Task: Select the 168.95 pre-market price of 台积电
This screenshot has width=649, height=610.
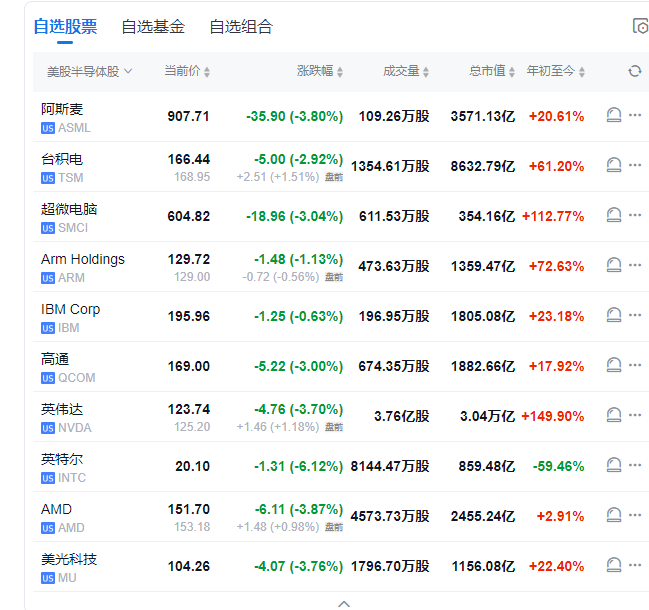Action: click(x=192, y=177)
